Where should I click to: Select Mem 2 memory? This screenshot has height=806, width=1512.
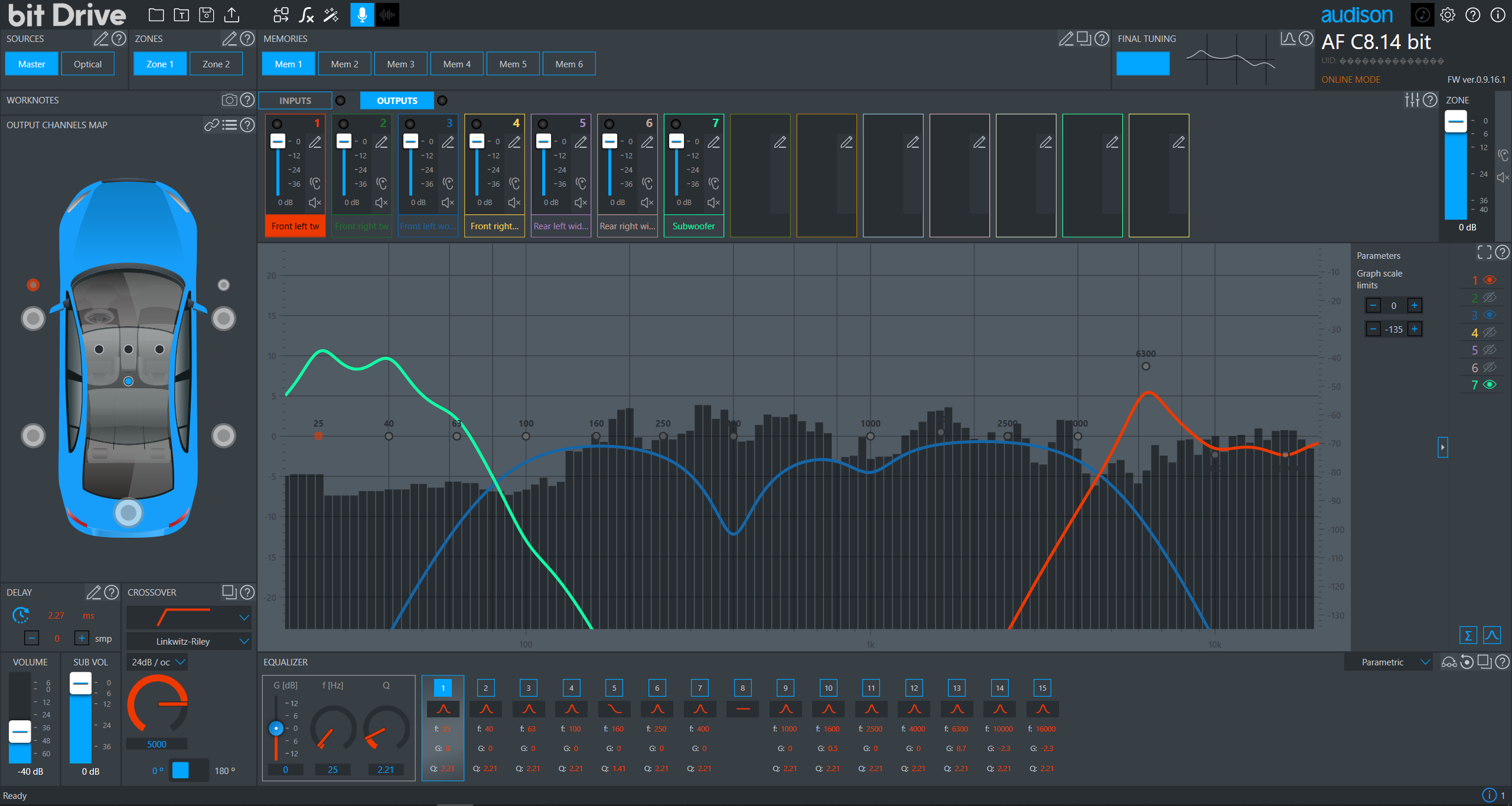coord(344,64)
